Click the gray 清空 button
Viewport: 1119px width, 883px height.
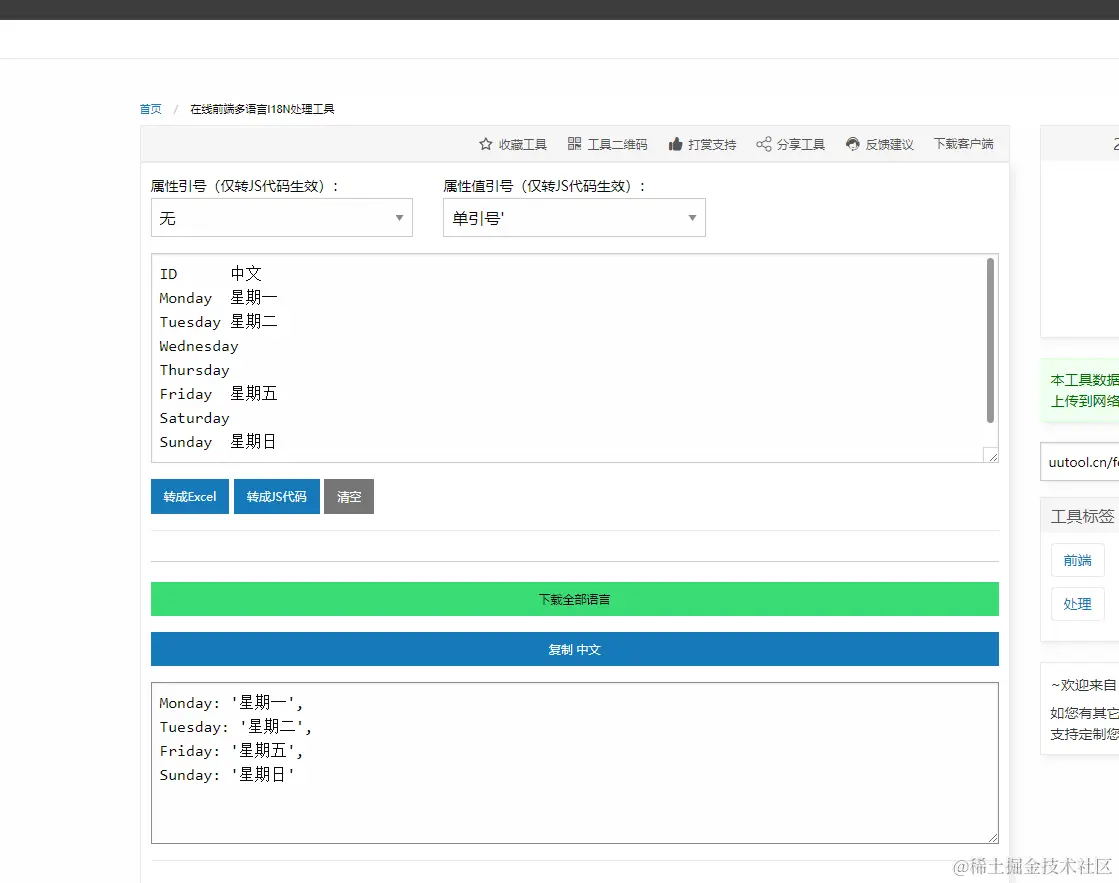pyautogui.click(x=349, y=496)
